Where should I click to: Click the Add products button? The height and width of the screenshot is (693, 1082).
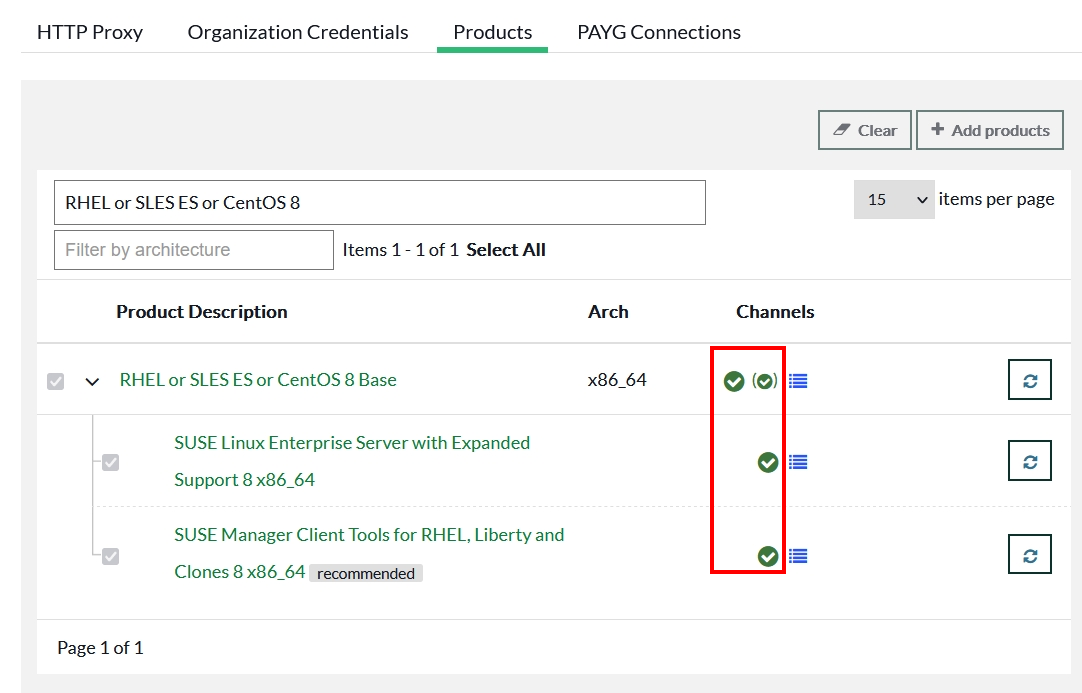pos(990,130)
